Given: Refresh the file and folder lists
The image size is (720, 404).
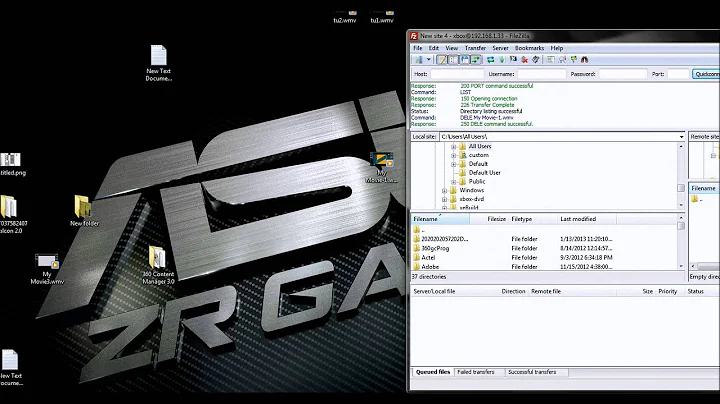Looking at the screenshot, I should [x=490, y=60].
